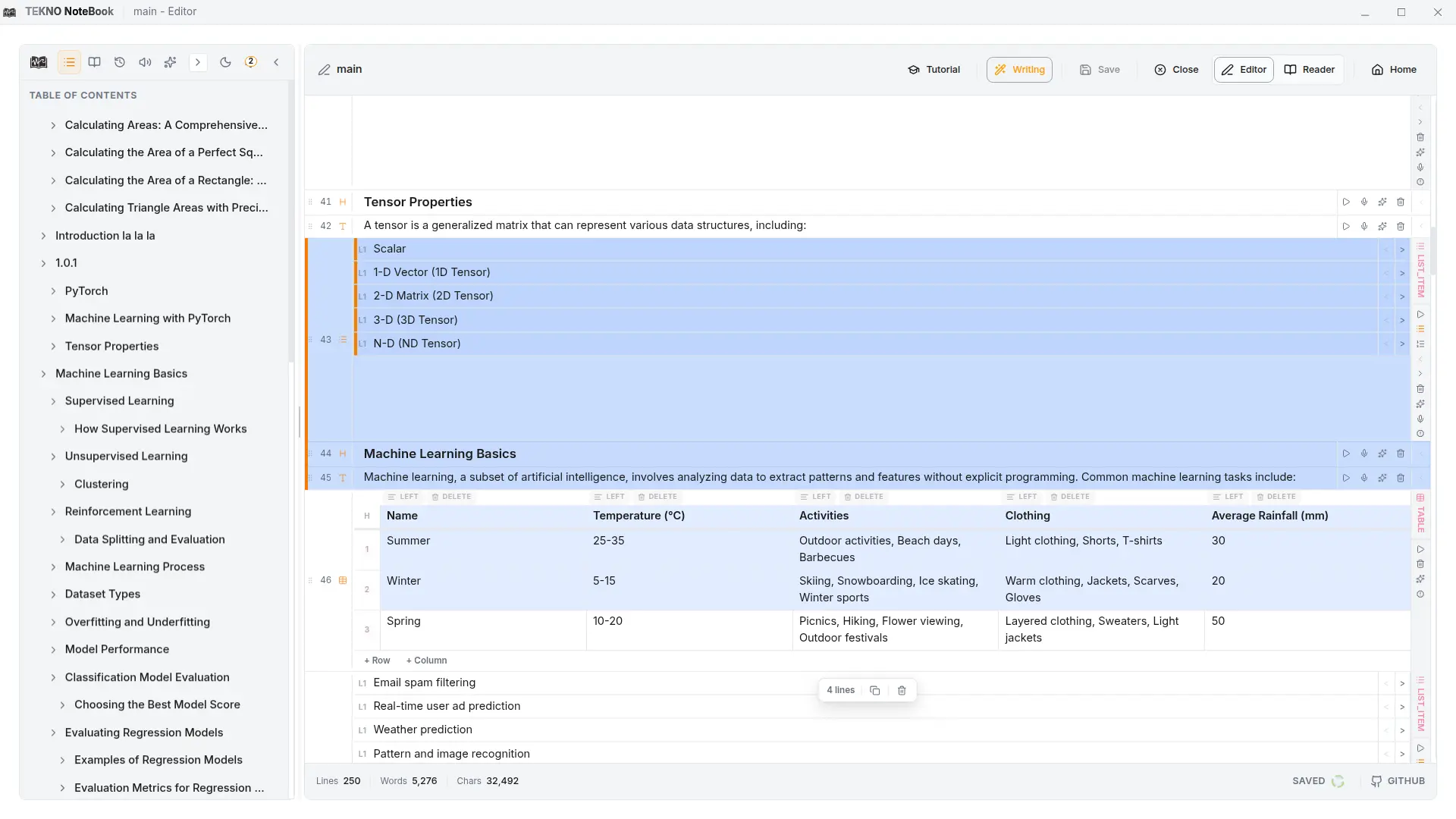Save the document
Screen dimensions: 1456x819
(x=1100, y=70)
